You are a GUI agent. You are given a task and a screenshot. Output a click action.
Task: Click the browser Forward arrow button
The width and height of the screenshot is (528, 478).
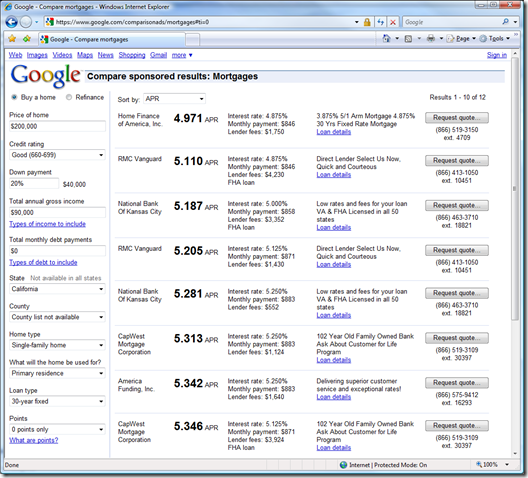[26, 22]
